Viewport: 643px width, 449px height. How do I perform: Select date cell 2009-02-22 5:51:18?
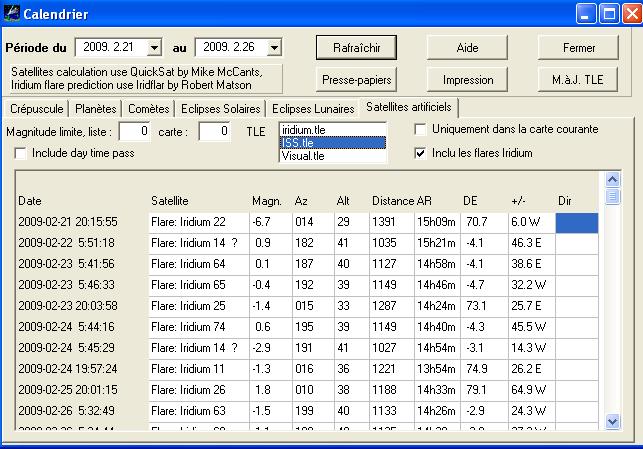click(82, 243)
